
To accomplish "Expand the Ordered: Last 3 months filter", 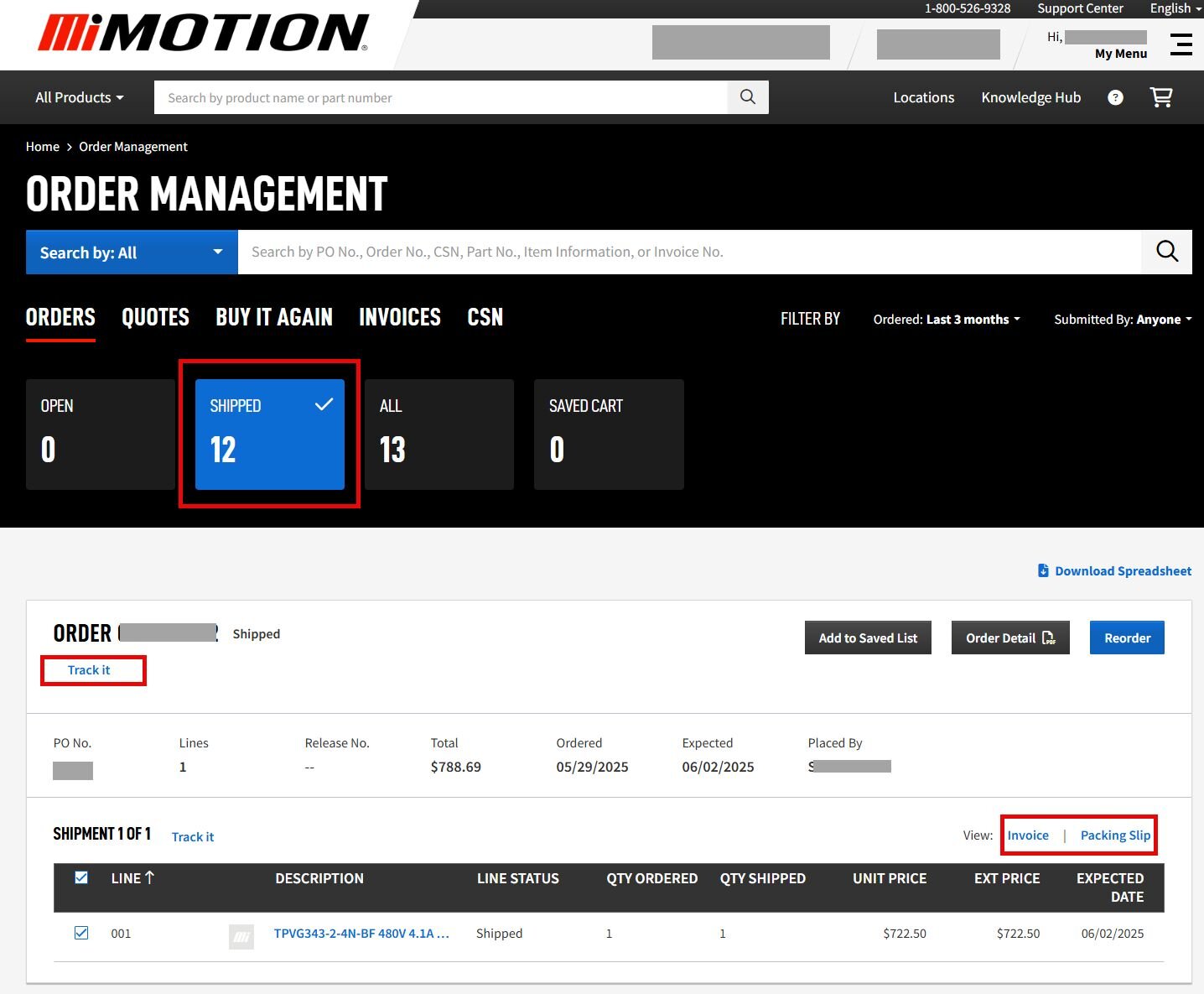I will coord(947,320).
